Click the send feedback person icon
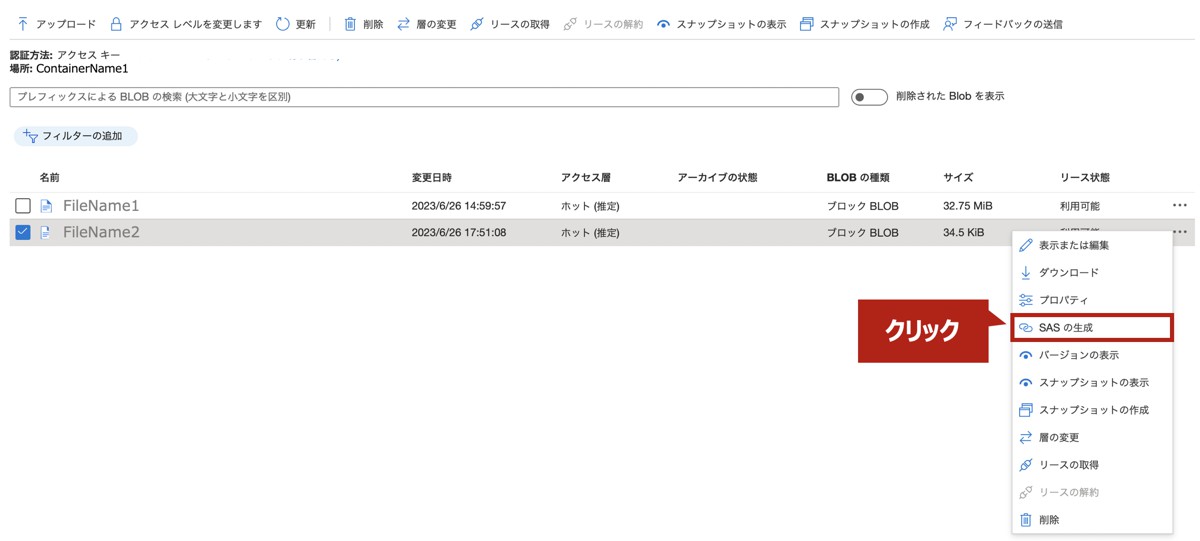Screen dimensions: 1200x541 [950, 24]
